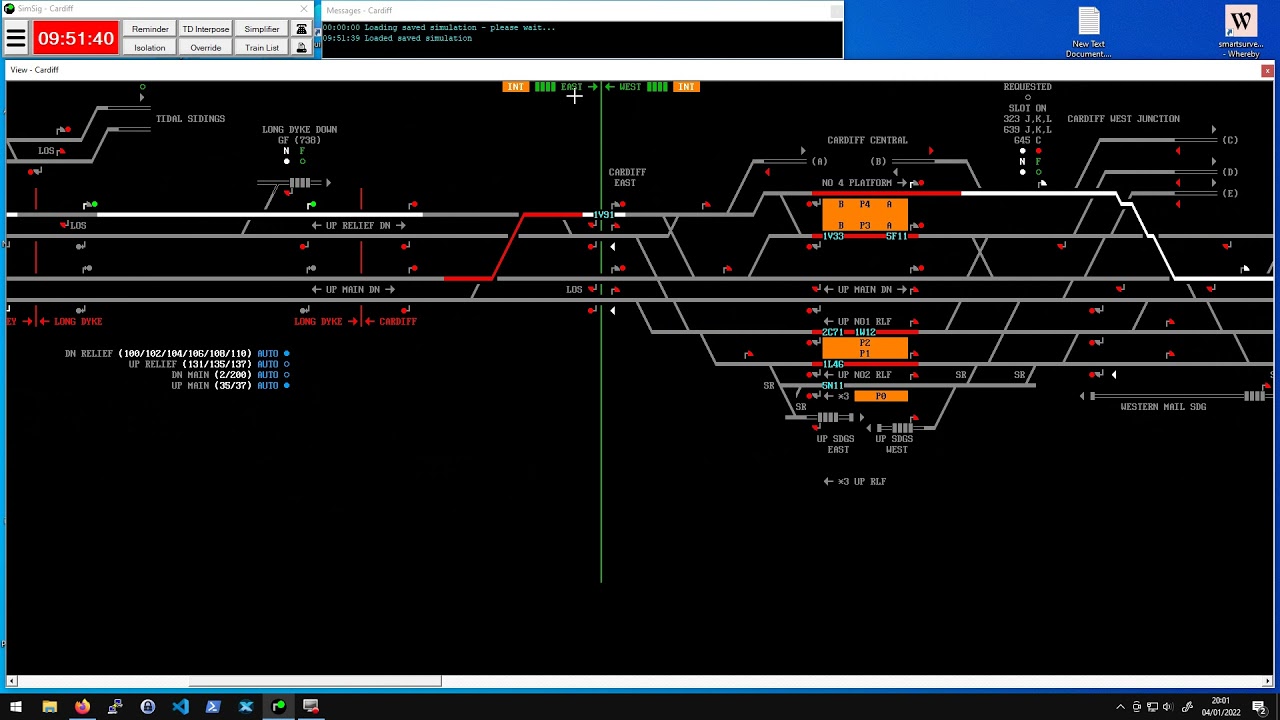
Task: Click the volume icon in system tray
Action: coord(1167,707)
